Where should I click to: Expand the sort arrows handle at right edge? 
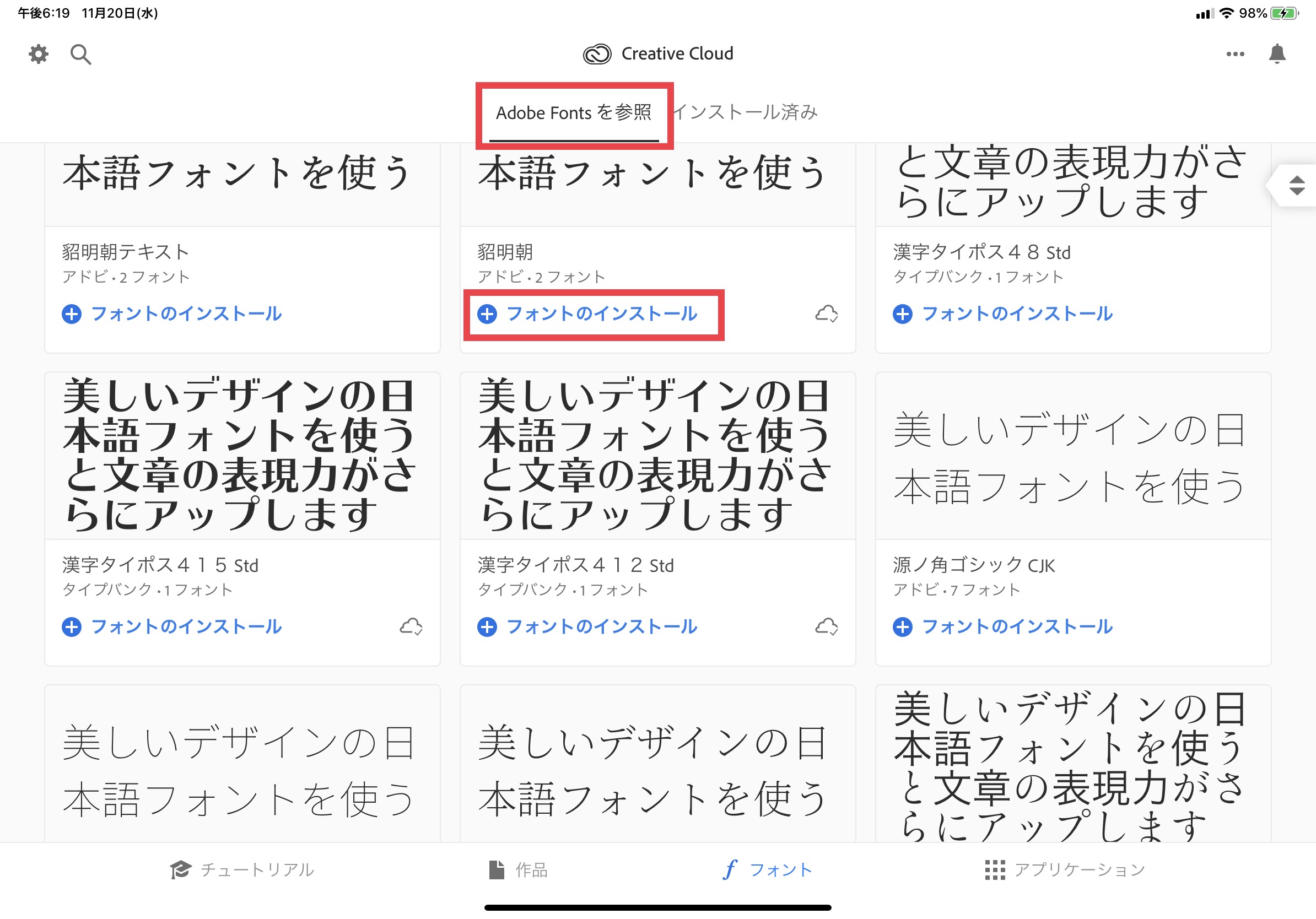[x=1297, y=186]
